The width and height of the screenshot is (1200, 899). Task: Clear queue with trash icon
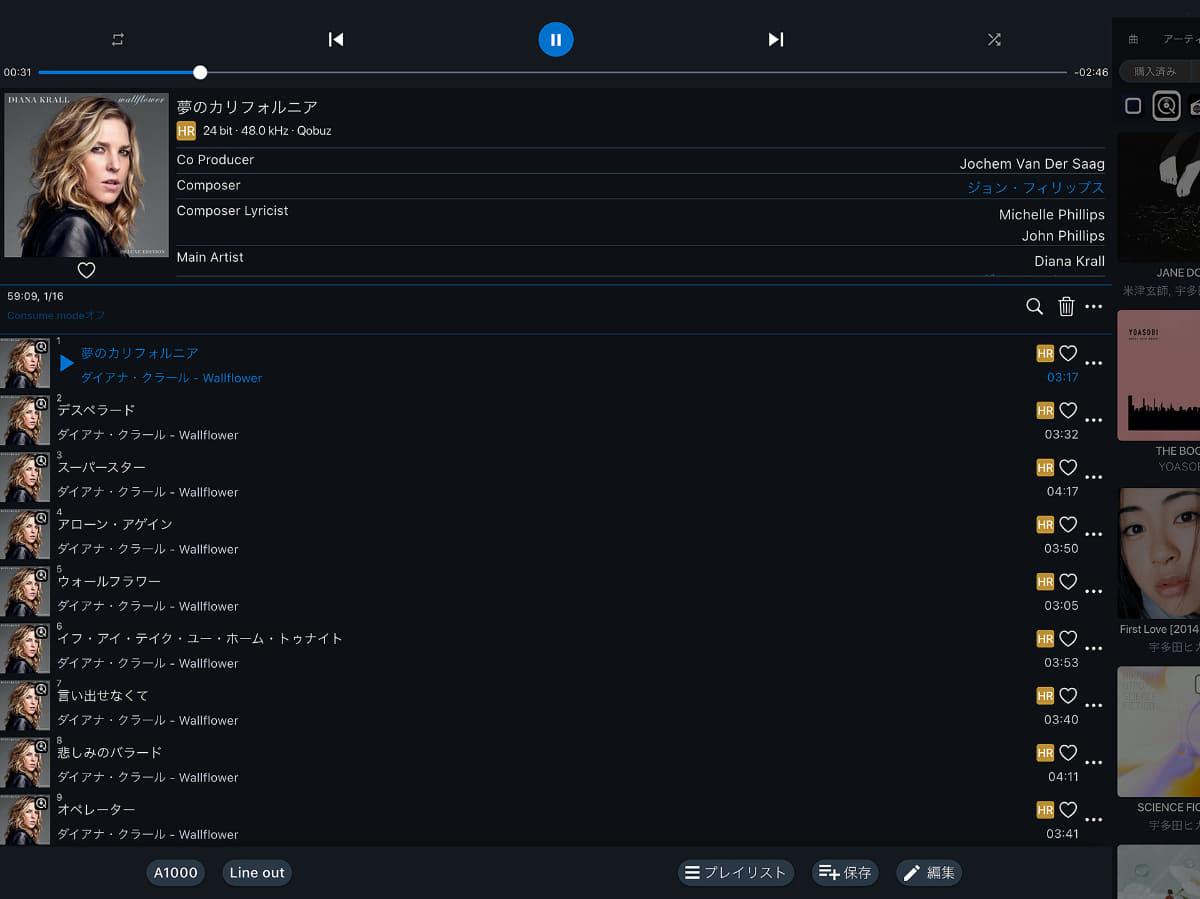[x=1066, y=306]
